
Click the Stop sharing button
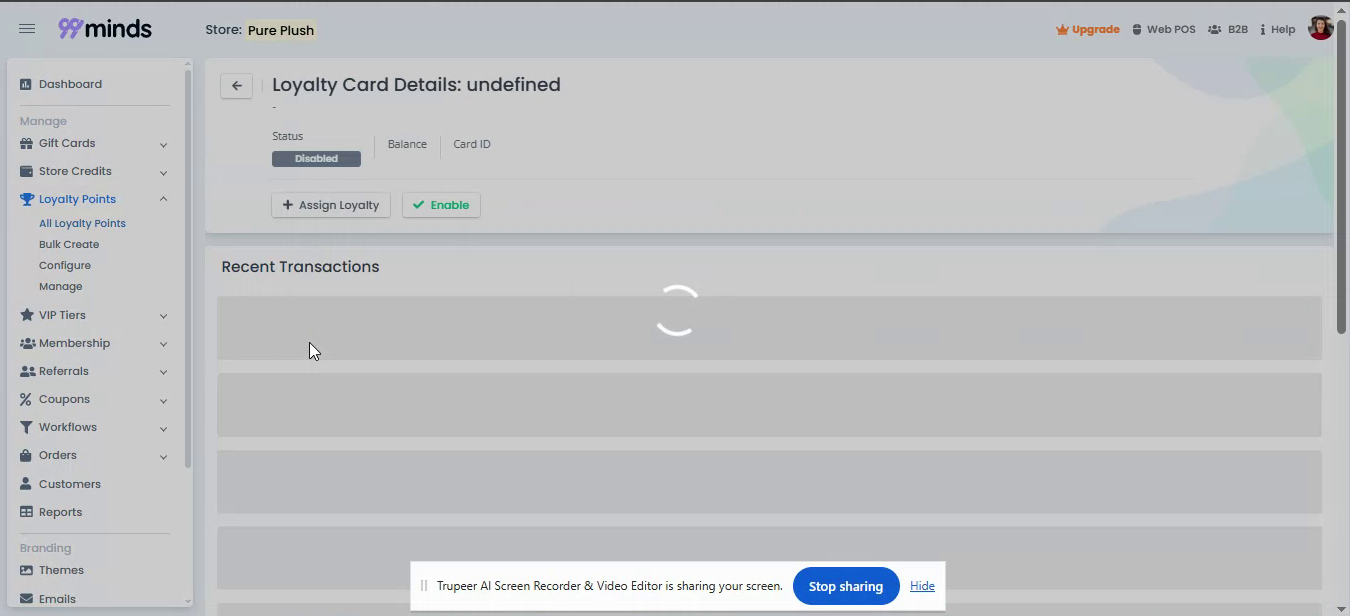click(846, 586)
